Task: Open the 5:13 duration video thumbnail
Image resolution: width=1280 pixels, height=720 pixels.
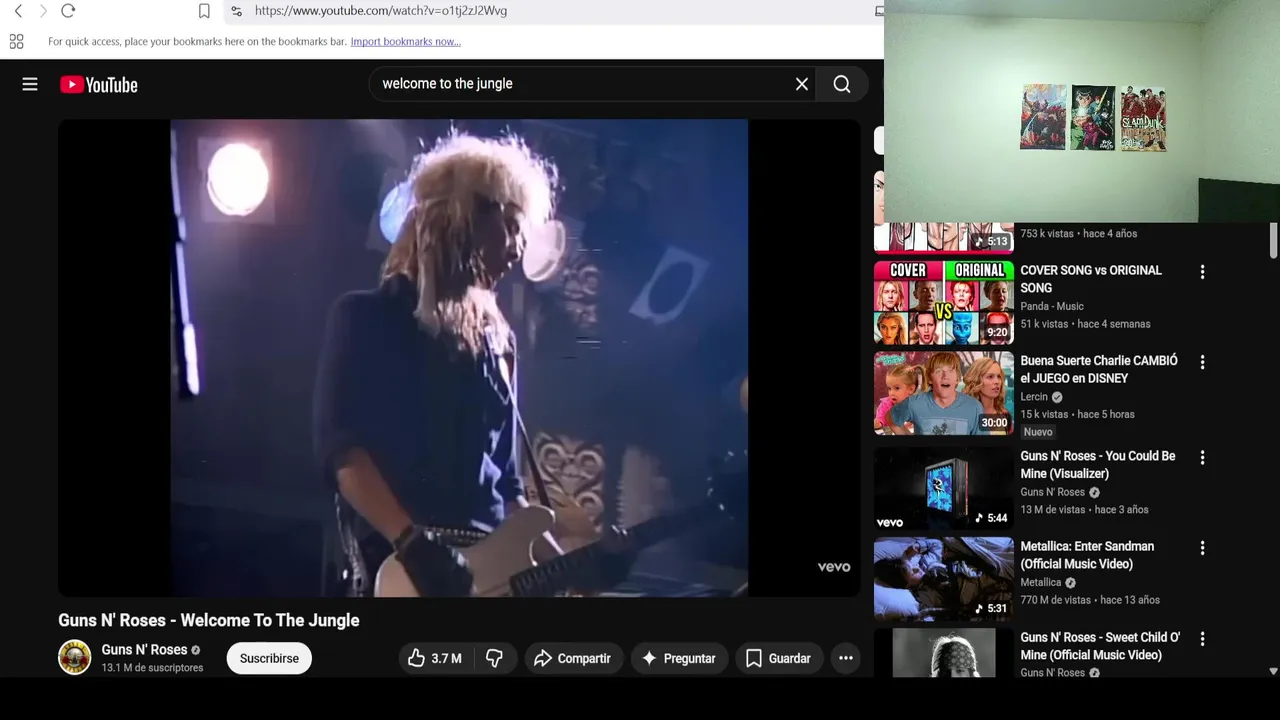Action: 944,238
